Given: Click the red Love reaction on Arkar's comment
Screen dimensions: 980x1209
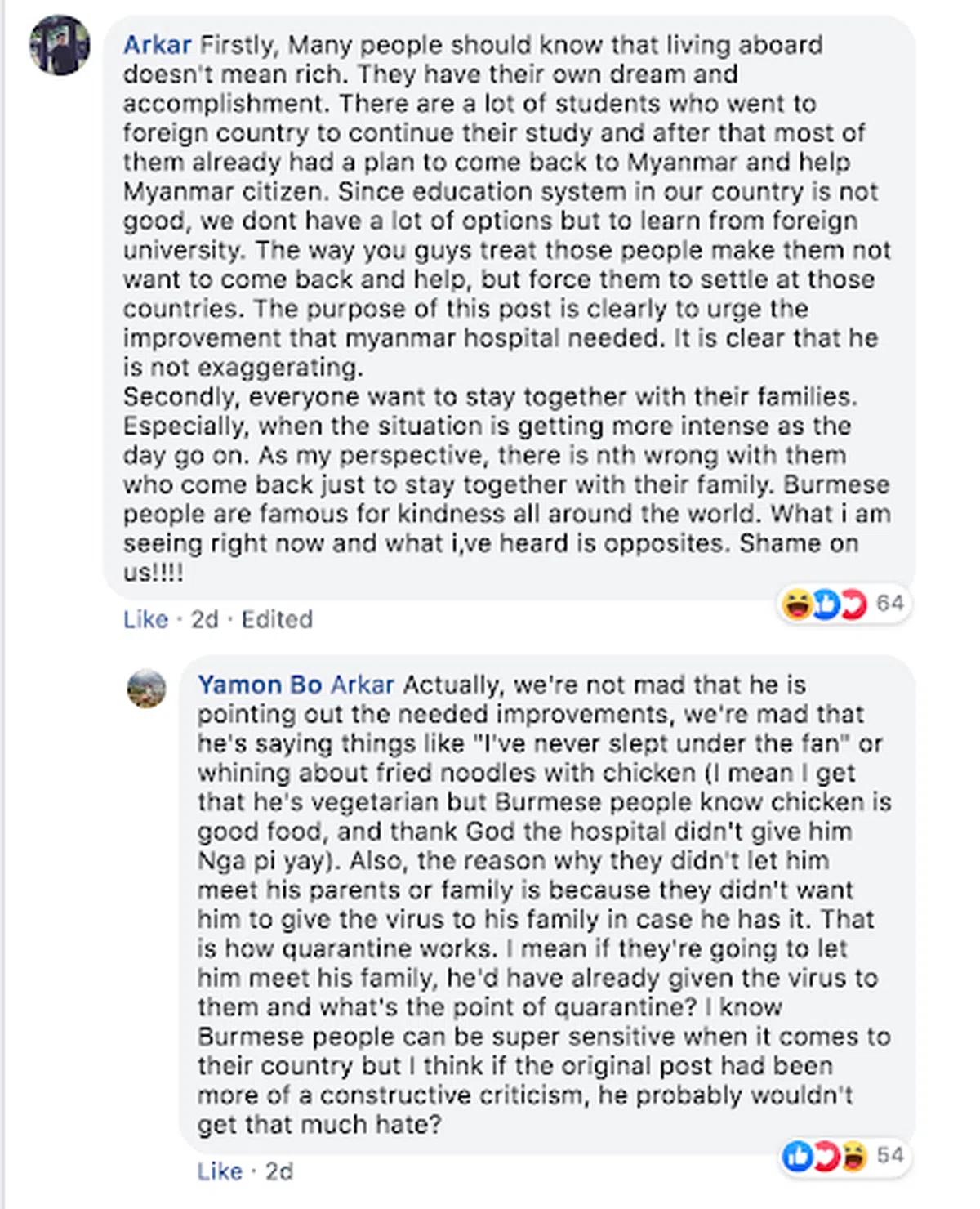Looking at the screenshot, I should [x=852, y=604].
